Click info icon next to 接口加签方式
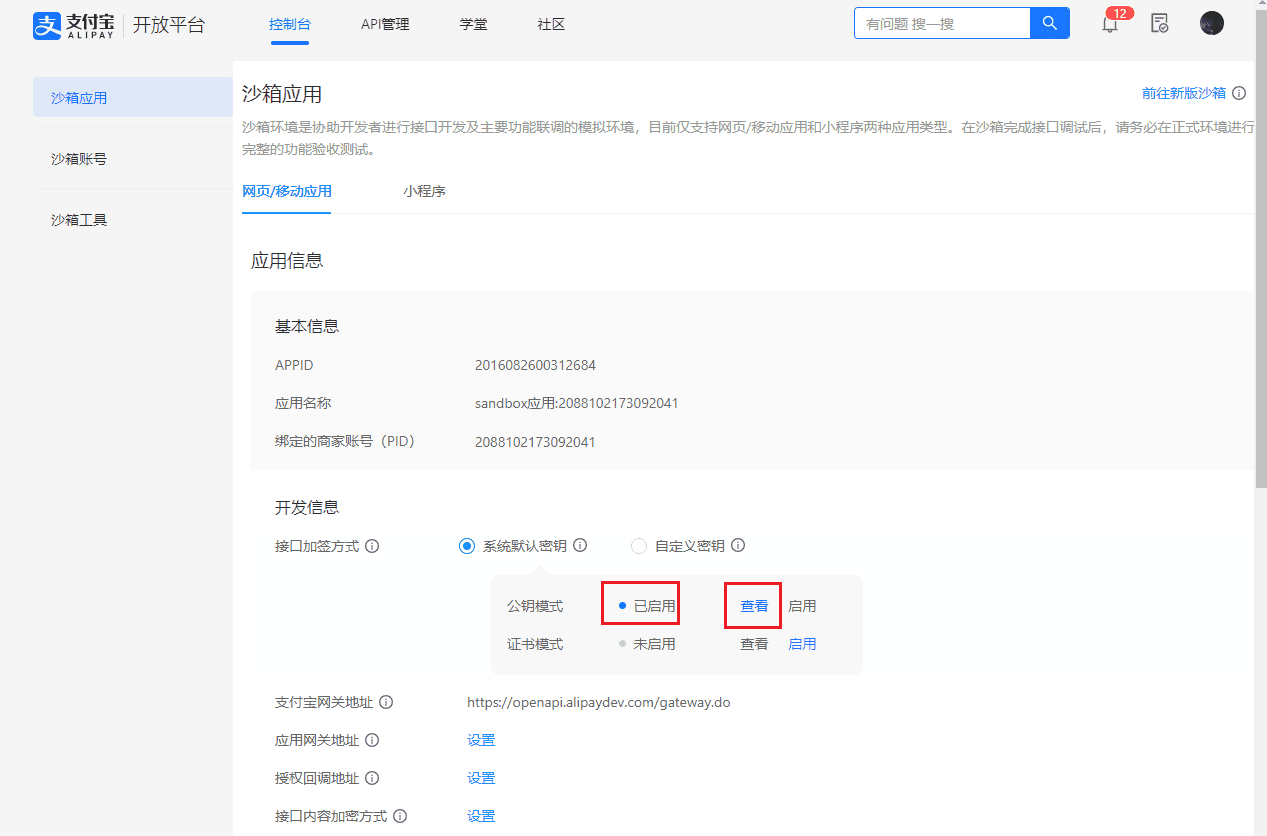 click(x=372, y=546)
